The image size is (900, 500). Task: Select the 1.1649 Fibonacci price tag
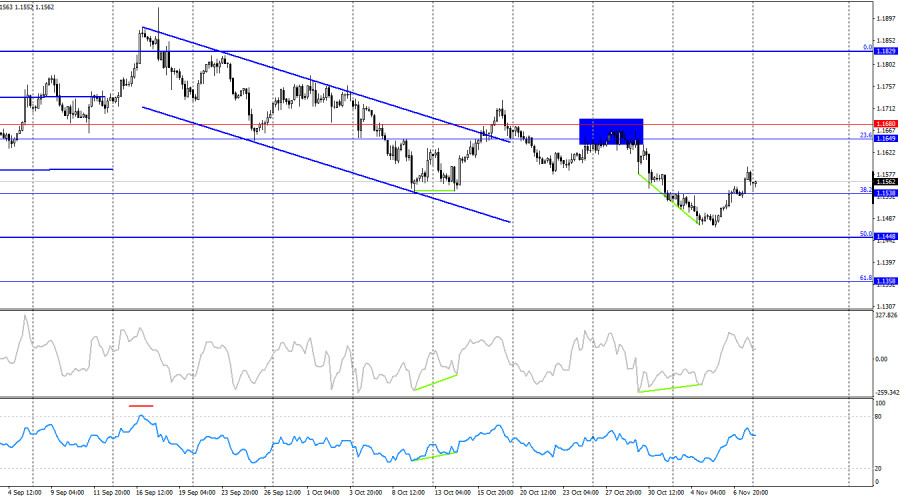885,138
